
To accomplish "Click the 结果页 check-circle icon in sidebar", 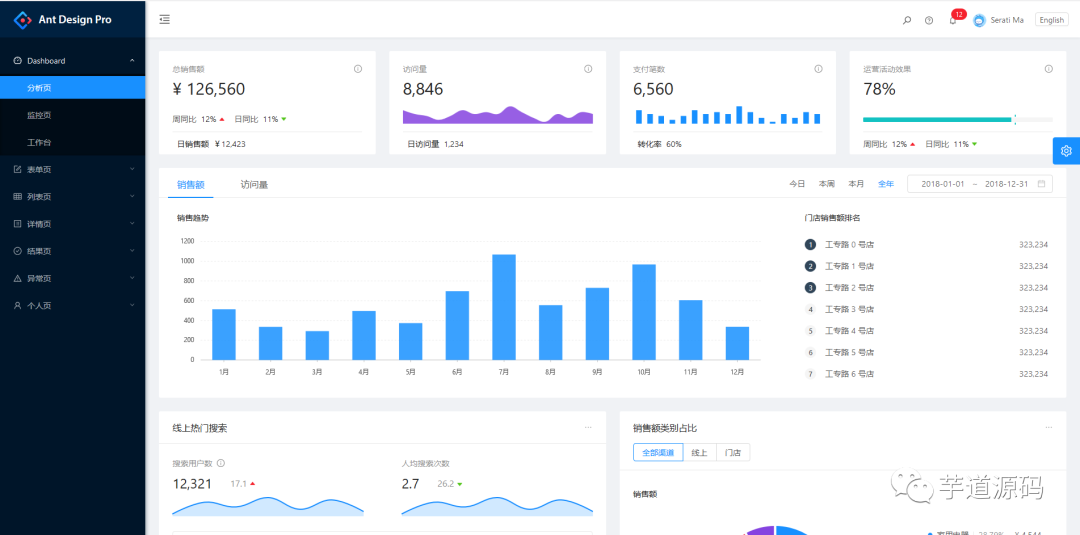I will (18, 251).
